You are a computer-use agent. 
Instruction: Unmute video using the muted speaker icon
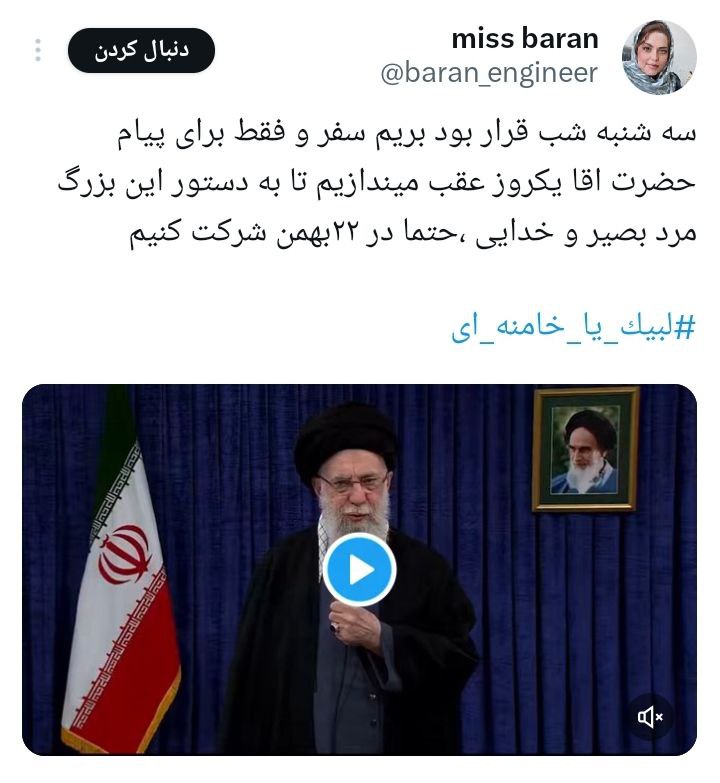[650, 718]
